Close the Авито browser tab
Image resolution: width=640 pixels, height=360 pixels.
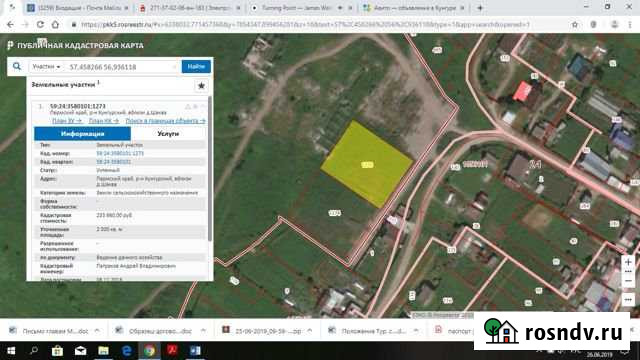tap(462, 8)
